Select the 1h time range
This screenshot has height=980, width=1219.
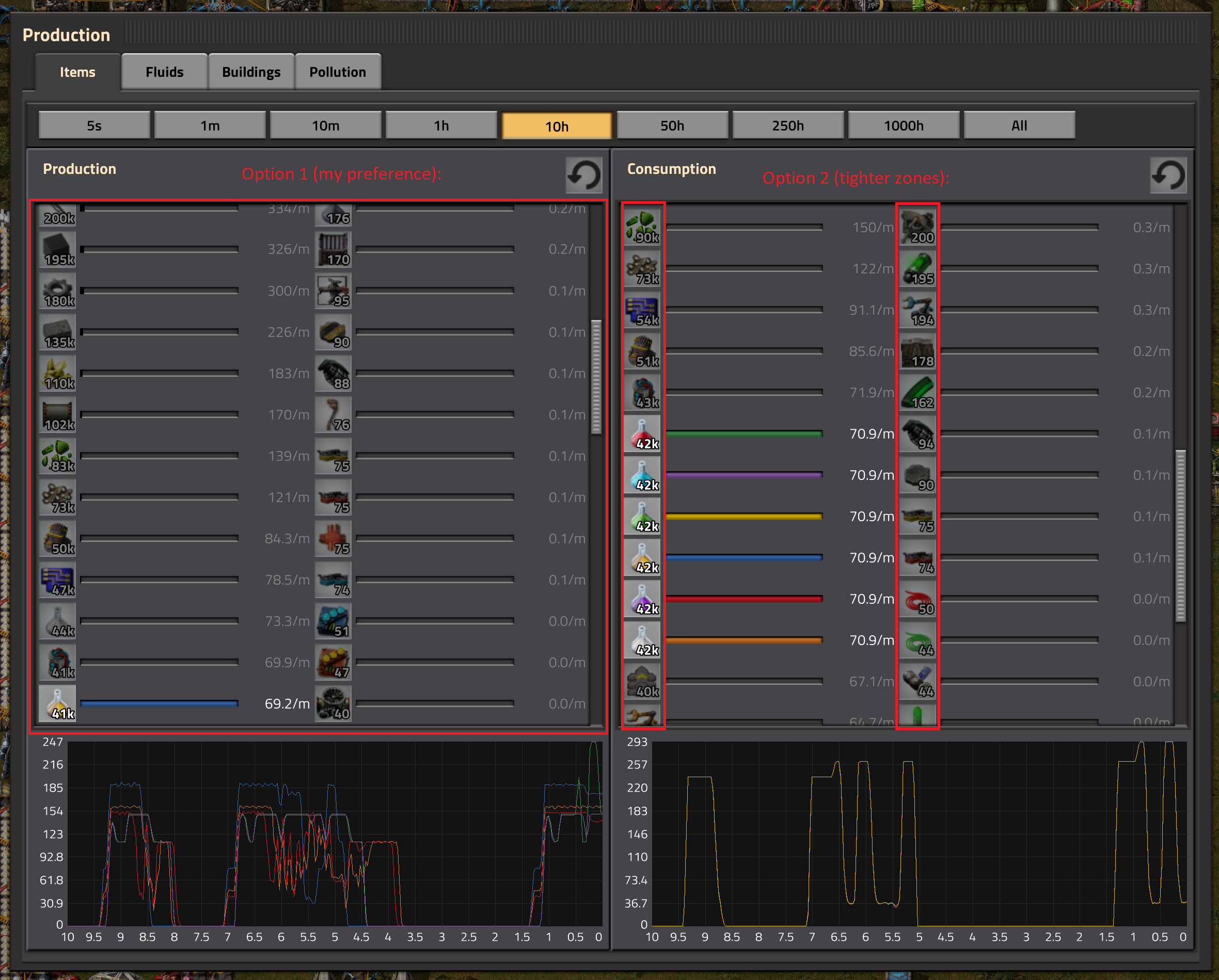pos(441,125)
